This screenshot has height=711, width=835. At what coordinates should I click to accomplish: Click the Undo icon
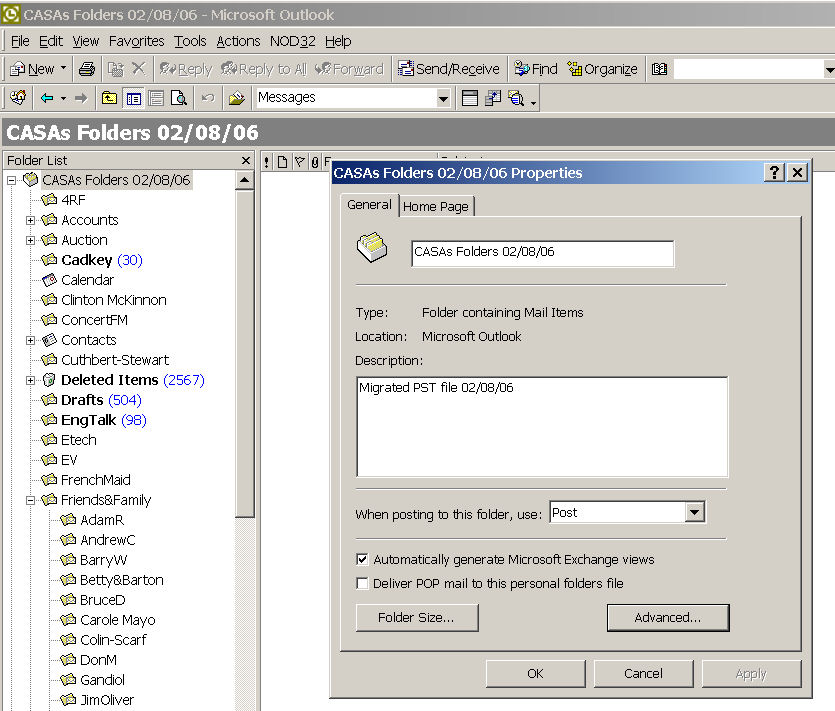(x=208, y=98)
